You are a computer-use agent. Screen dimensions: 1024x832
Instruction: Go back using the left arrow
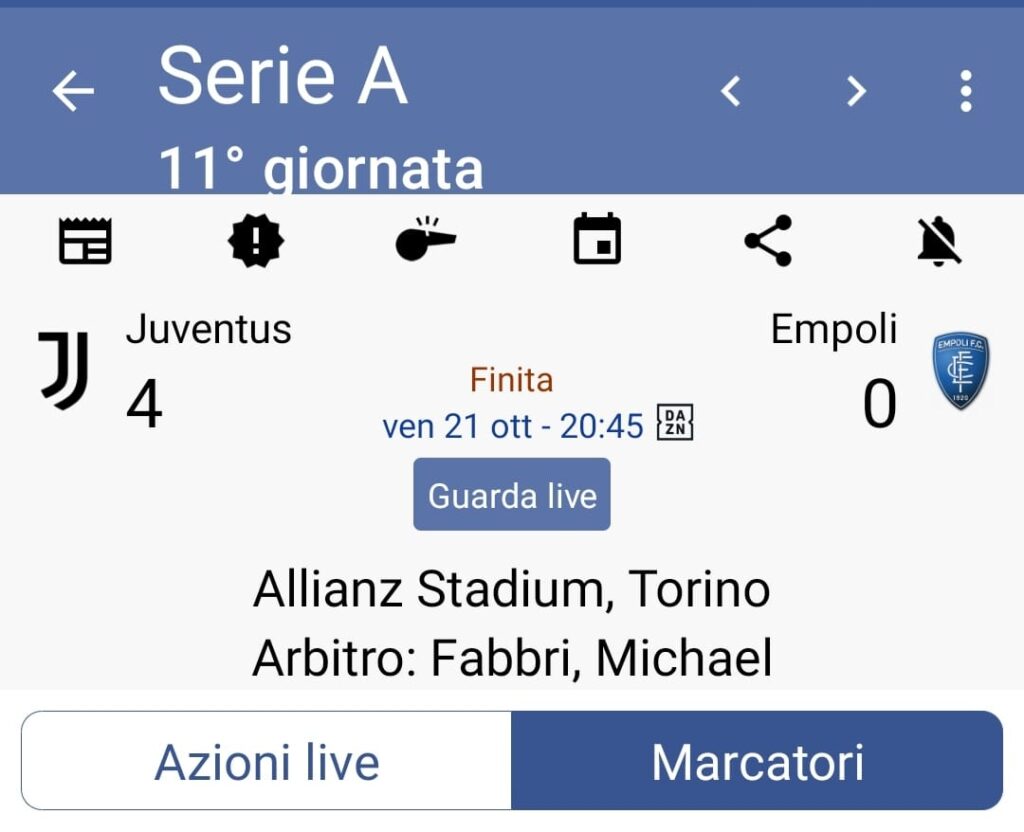pos(73,91)
